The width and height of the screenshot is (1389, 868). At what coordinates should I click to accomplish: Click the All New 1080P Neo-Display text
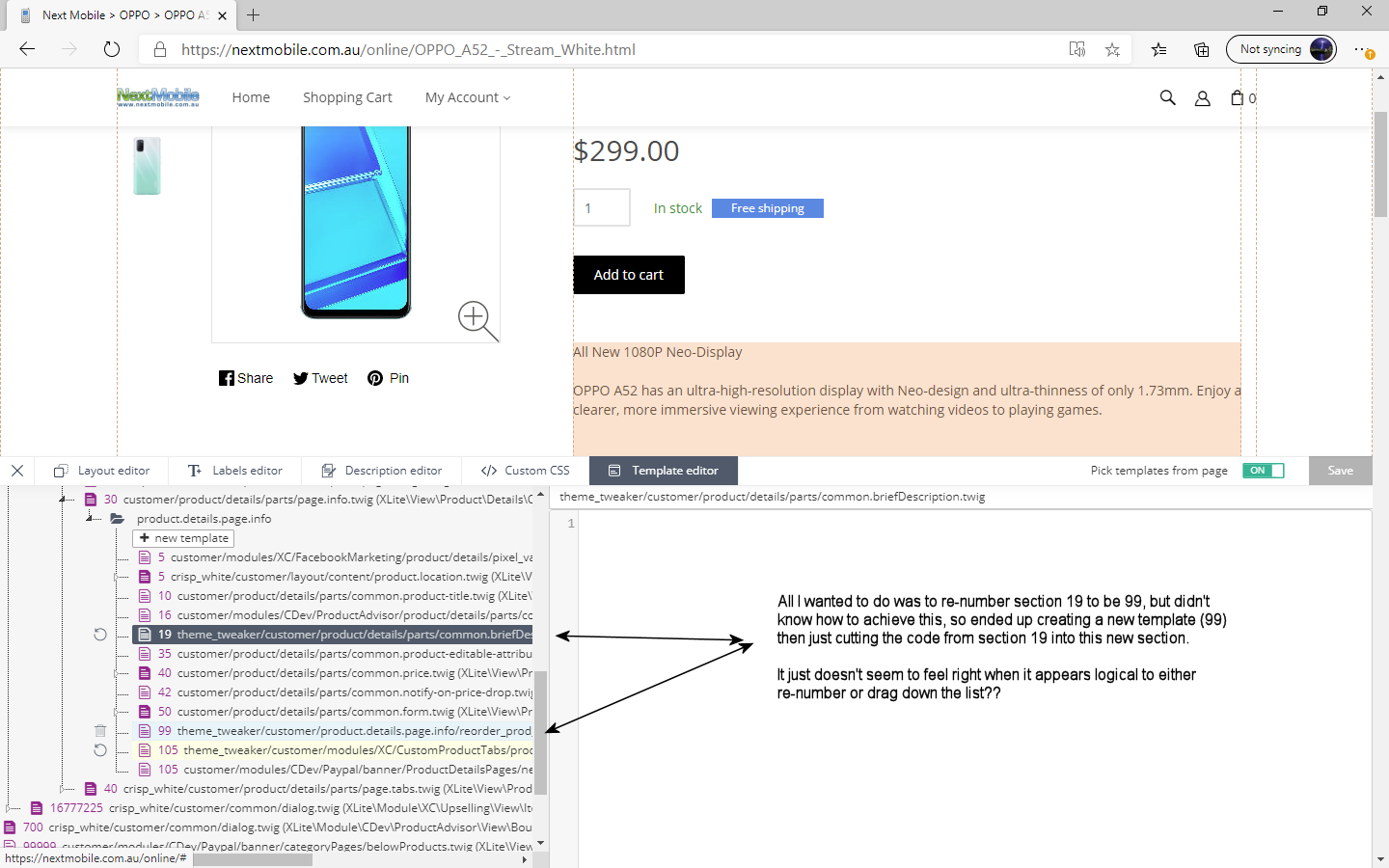coord(658,352)
